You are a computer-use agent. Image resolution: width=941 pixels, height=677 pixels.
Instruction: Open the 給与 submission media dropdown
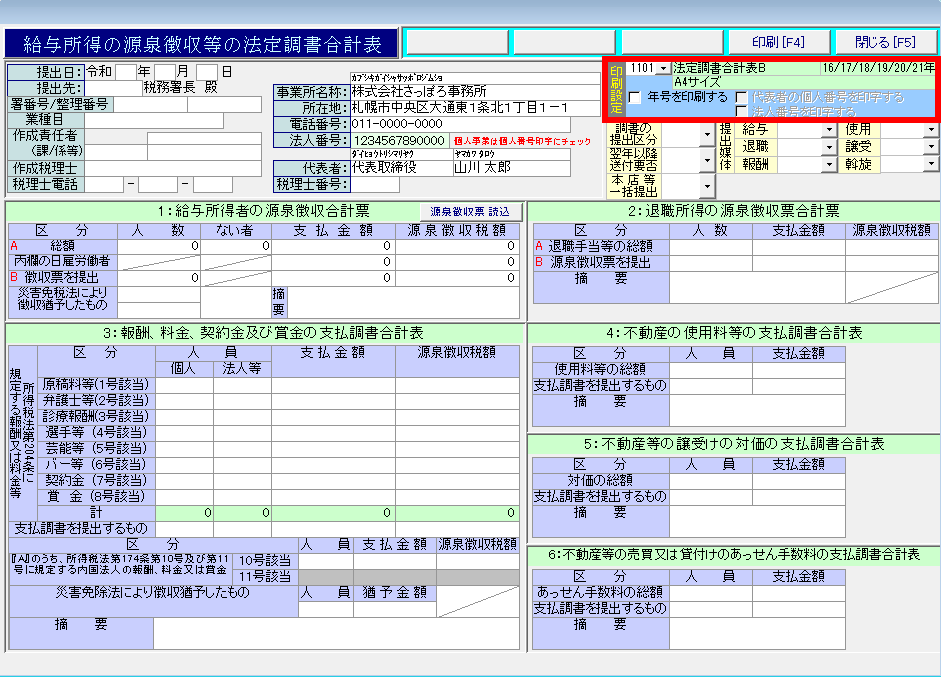tap(829, 130)
